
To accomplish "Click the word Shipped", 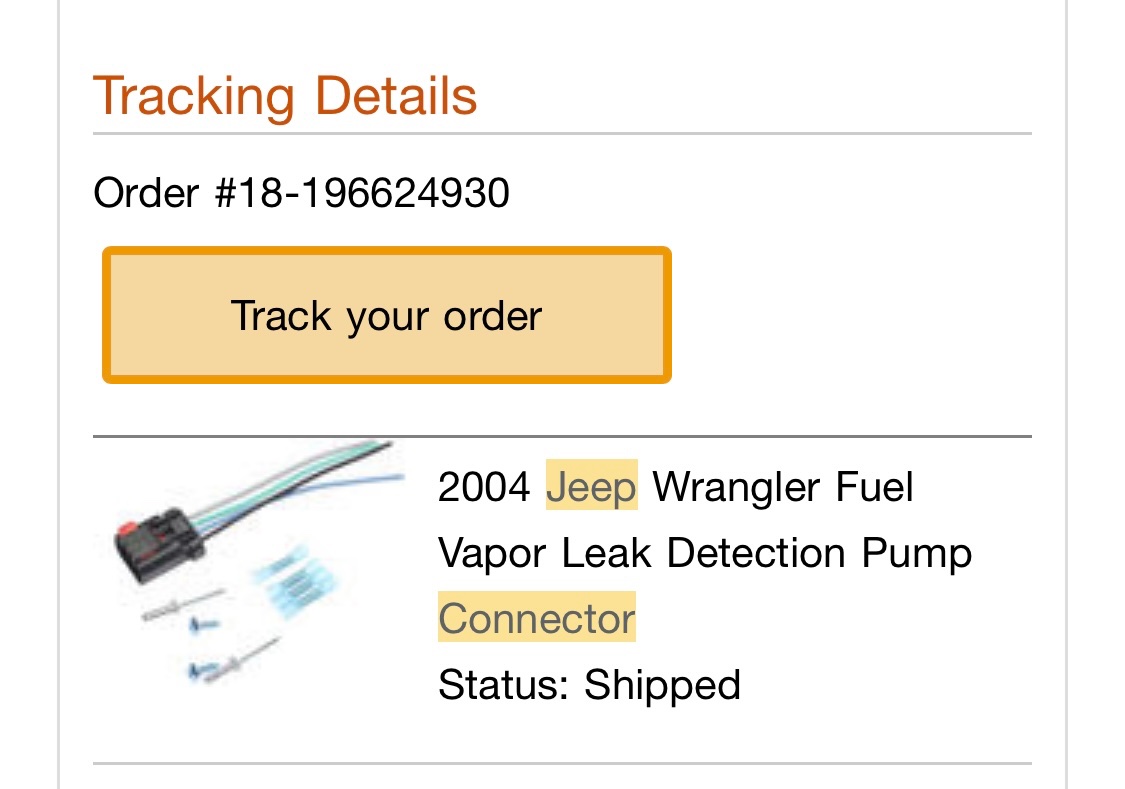I will tap(662, 685).
